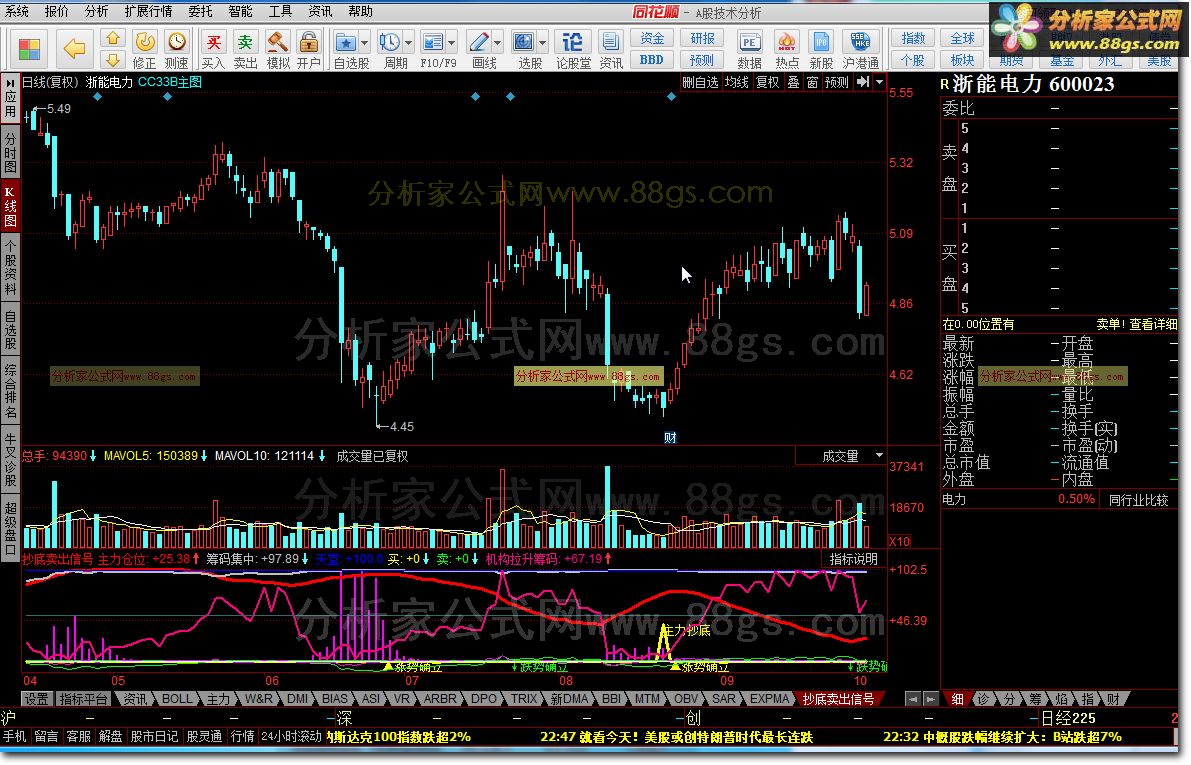This screenshot has height=765, width=1191.
Task: Click the yellow up arrow button
Action: [112, 38]
